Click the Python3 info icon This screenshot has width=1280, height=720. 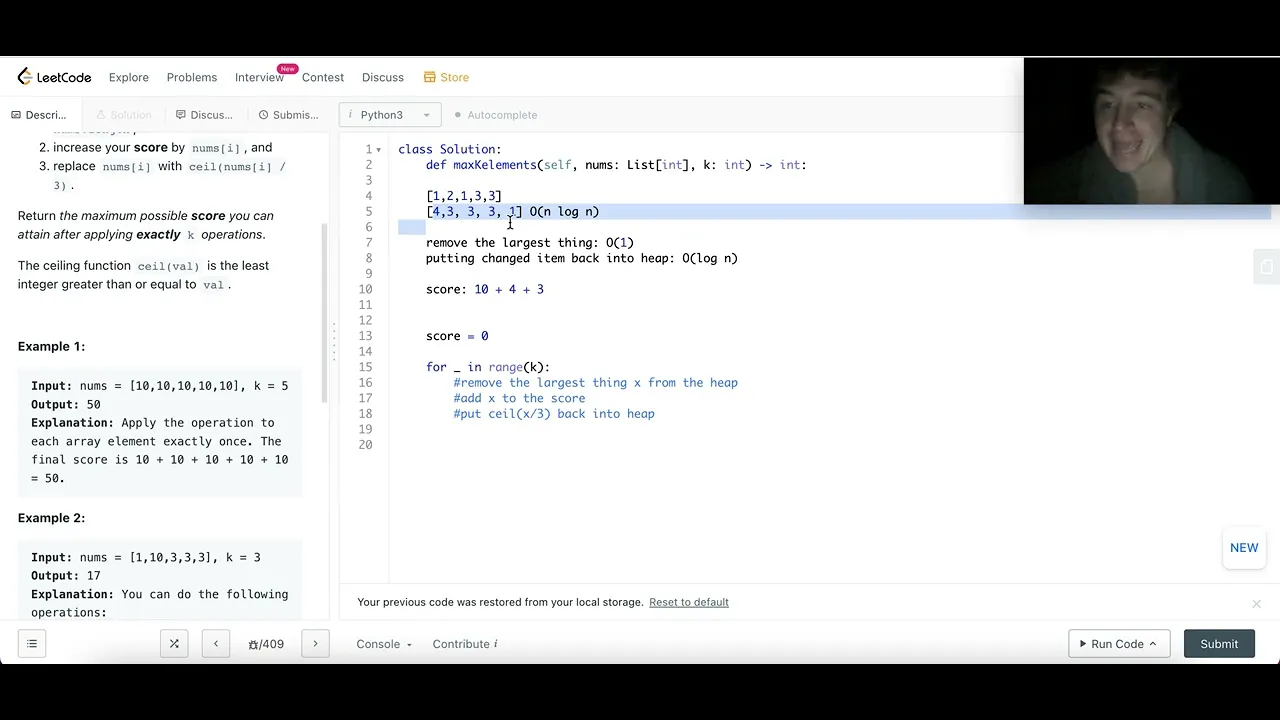pos(350,115)
